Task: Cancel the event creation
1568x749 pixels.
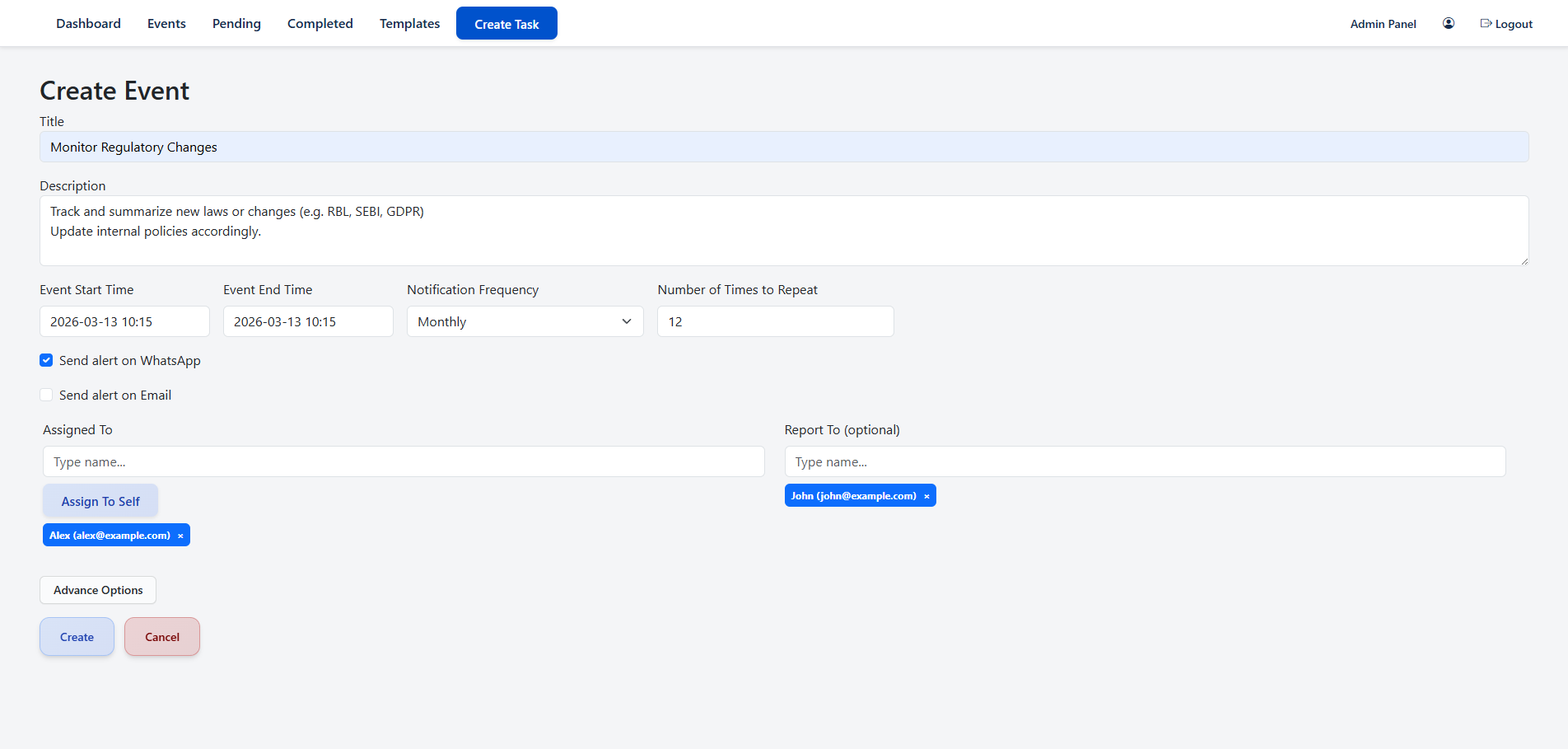Action: pyautogui.click(x=161, y=636)
